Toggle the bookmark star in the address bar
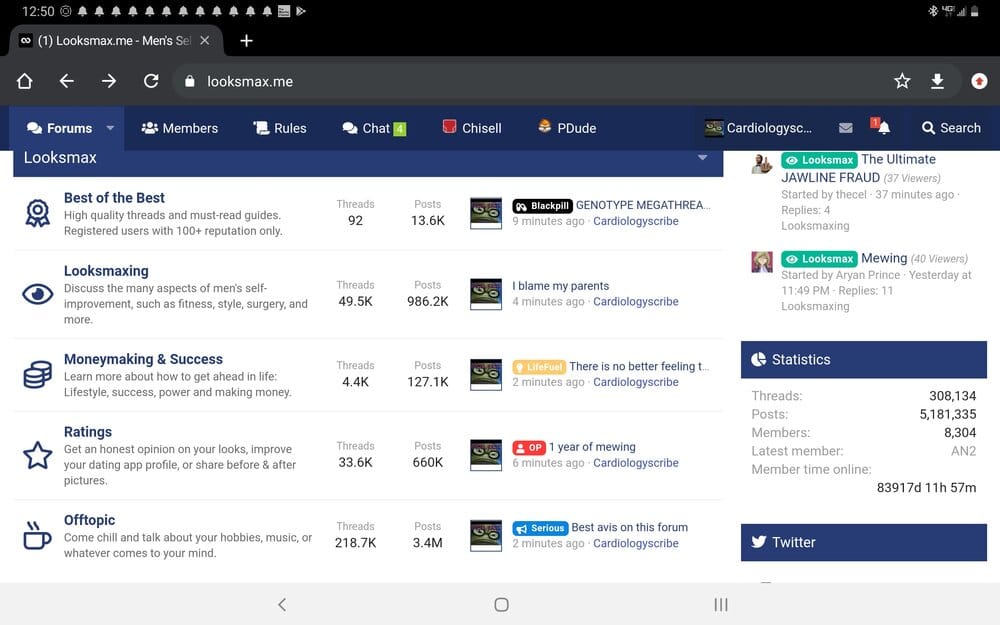The height and width of the screenshot is (625, 1000). [x=901, y=80]
